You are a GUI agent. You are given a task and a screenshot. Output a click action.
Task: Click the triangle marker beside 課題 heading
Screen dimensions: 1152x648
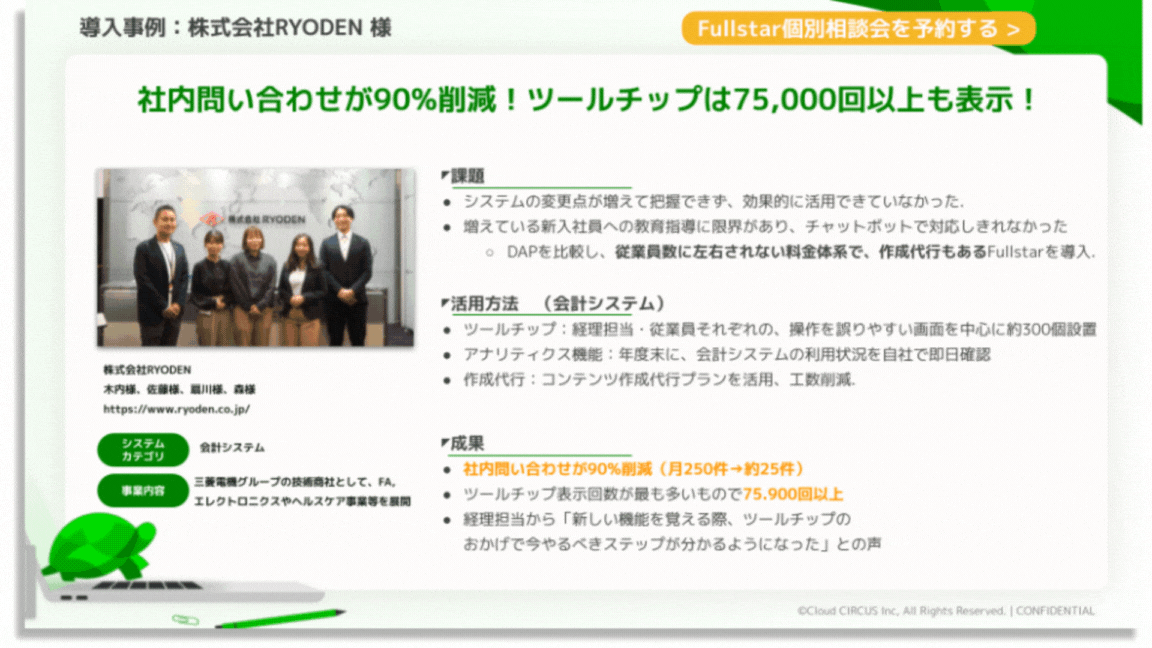[x=445, y=176]
